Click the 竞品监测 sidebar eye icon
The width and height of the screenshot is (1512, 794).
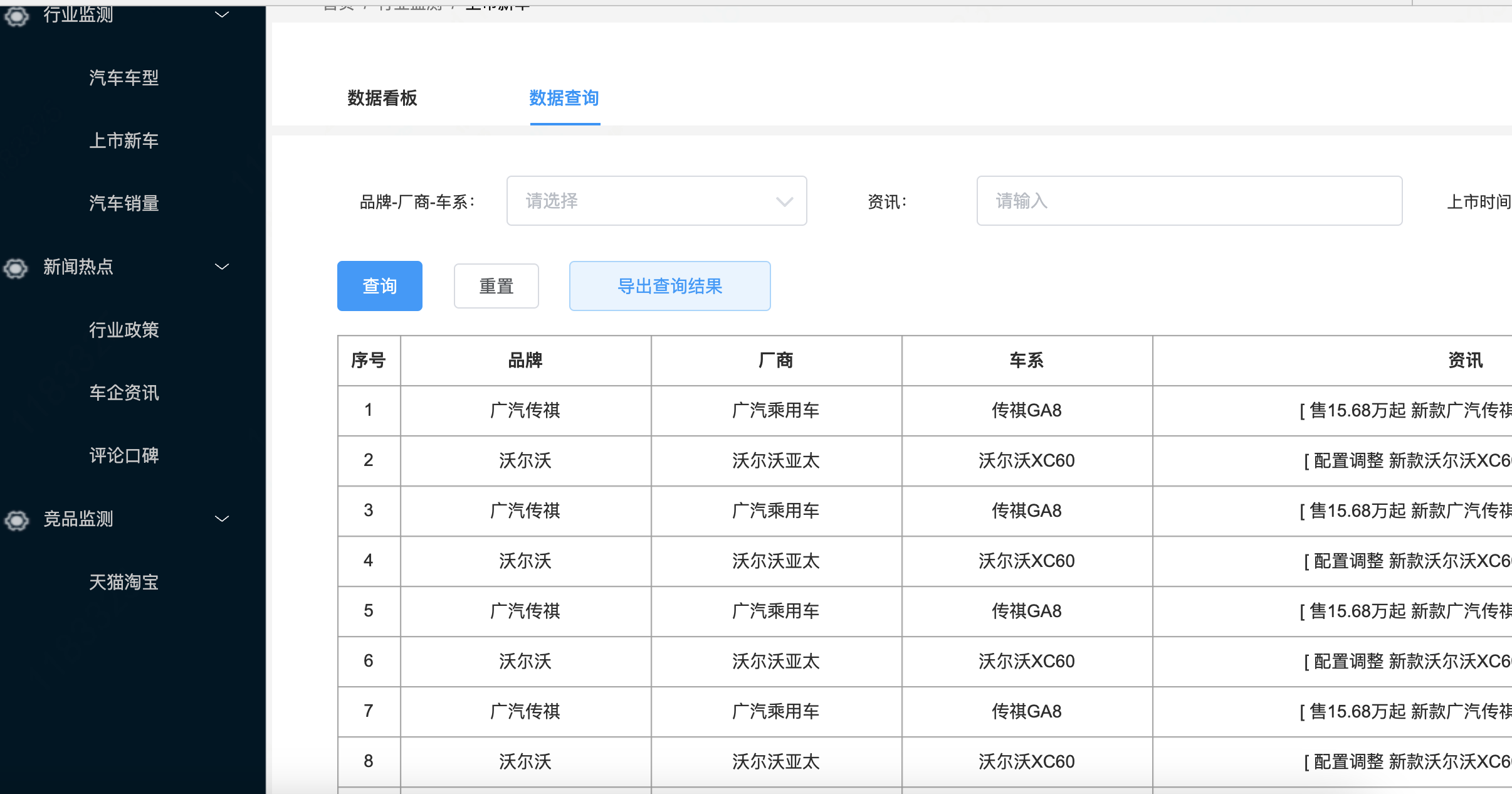click(x=16, y=520)
